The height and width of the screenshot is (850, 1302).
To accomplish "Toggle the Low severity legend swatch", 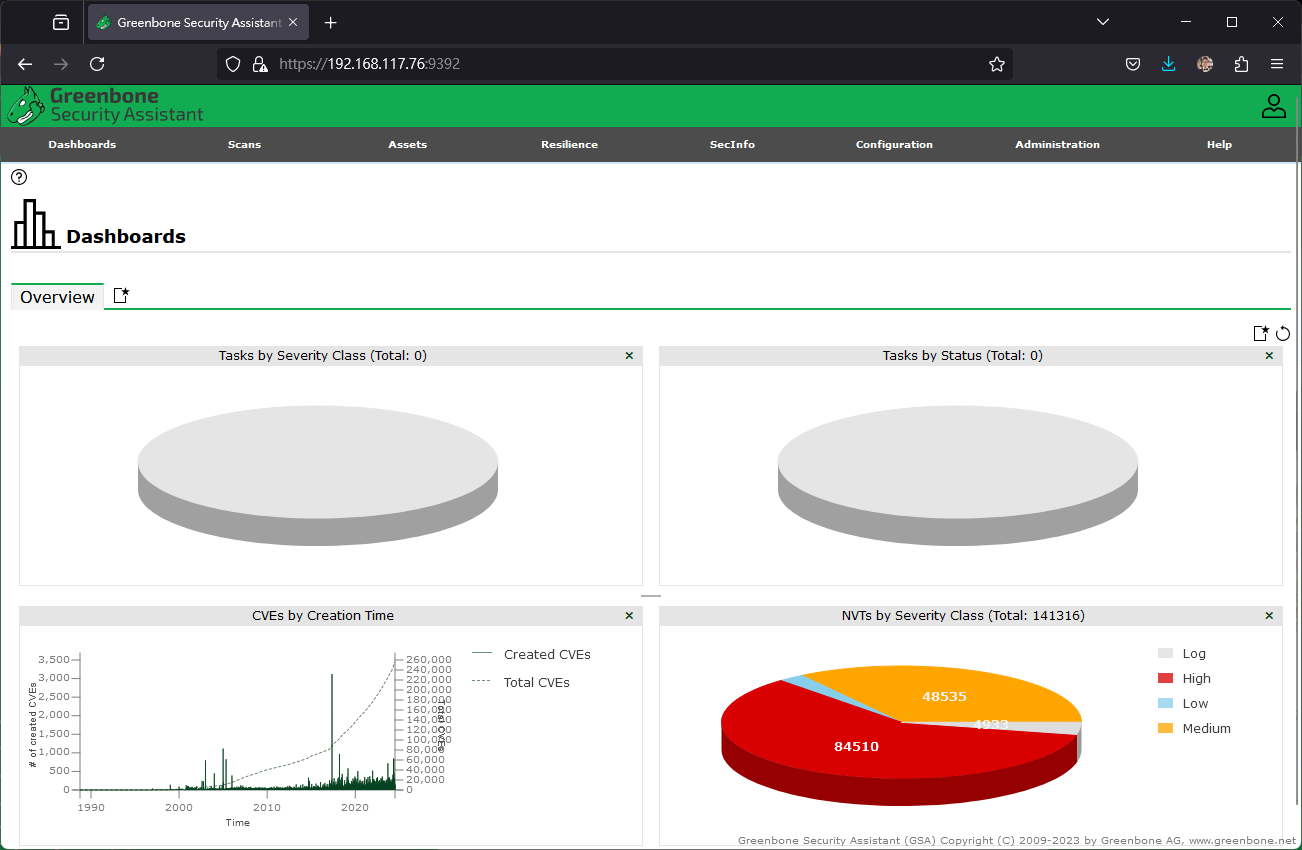I will pyautogui.click(x=1165, y=703).
